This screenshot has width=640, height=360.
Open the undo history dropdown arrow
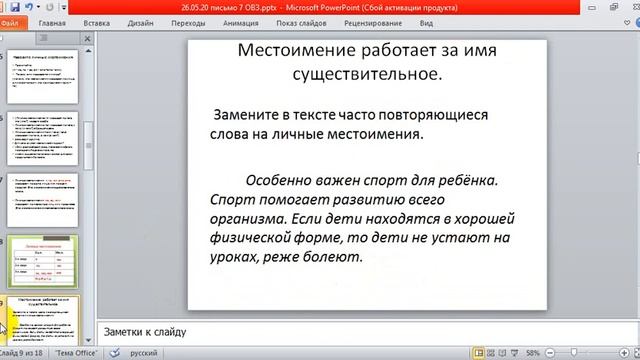pyautogui.click(x=38, y=7)
